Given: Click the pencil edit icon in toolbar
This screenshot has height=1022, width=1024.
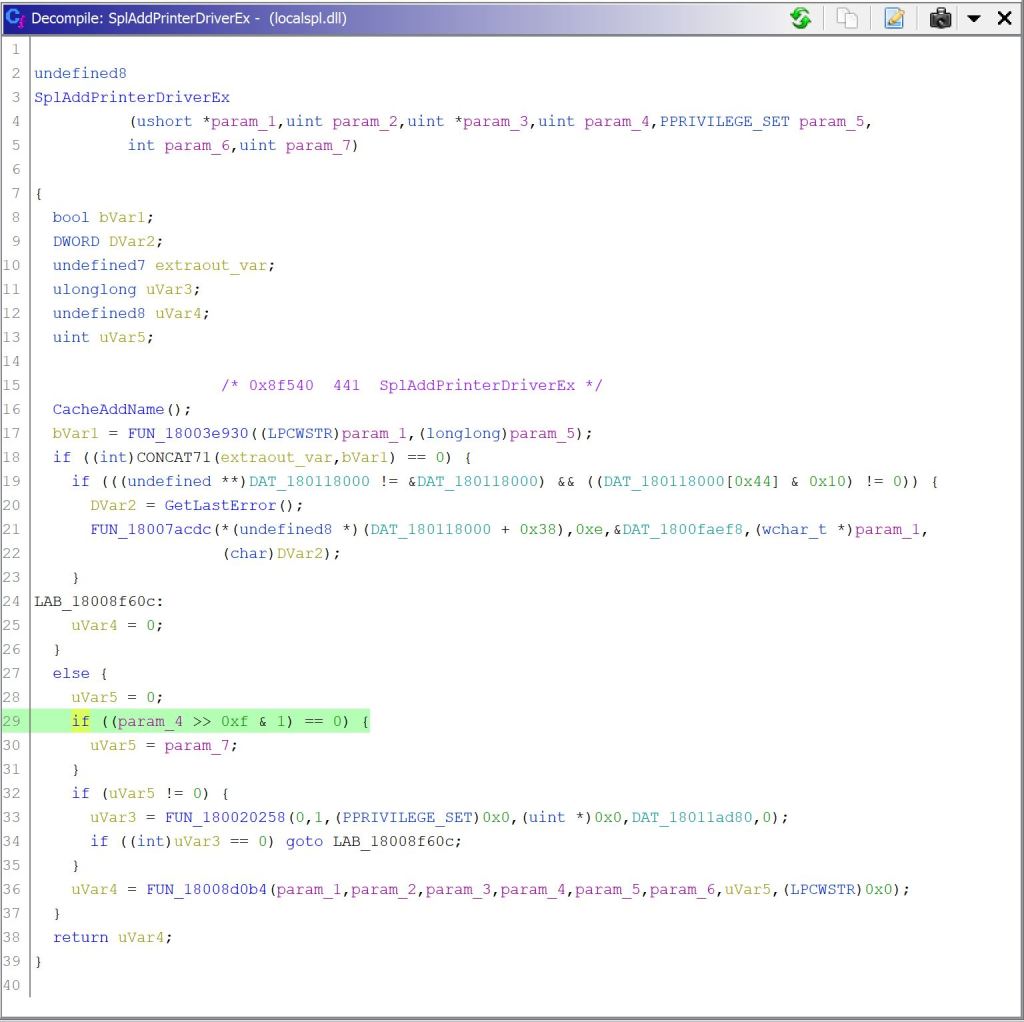Looking at the screenshot, I should 894,18.
